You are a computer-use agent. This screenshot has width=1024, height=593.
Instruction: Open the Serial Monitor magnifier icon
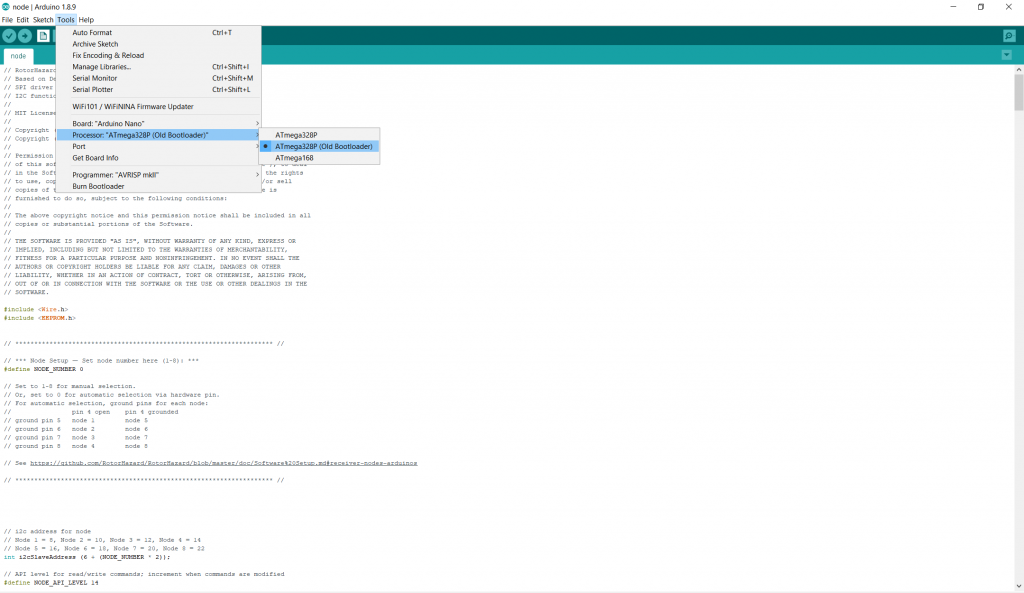(x=1009, y=36)
